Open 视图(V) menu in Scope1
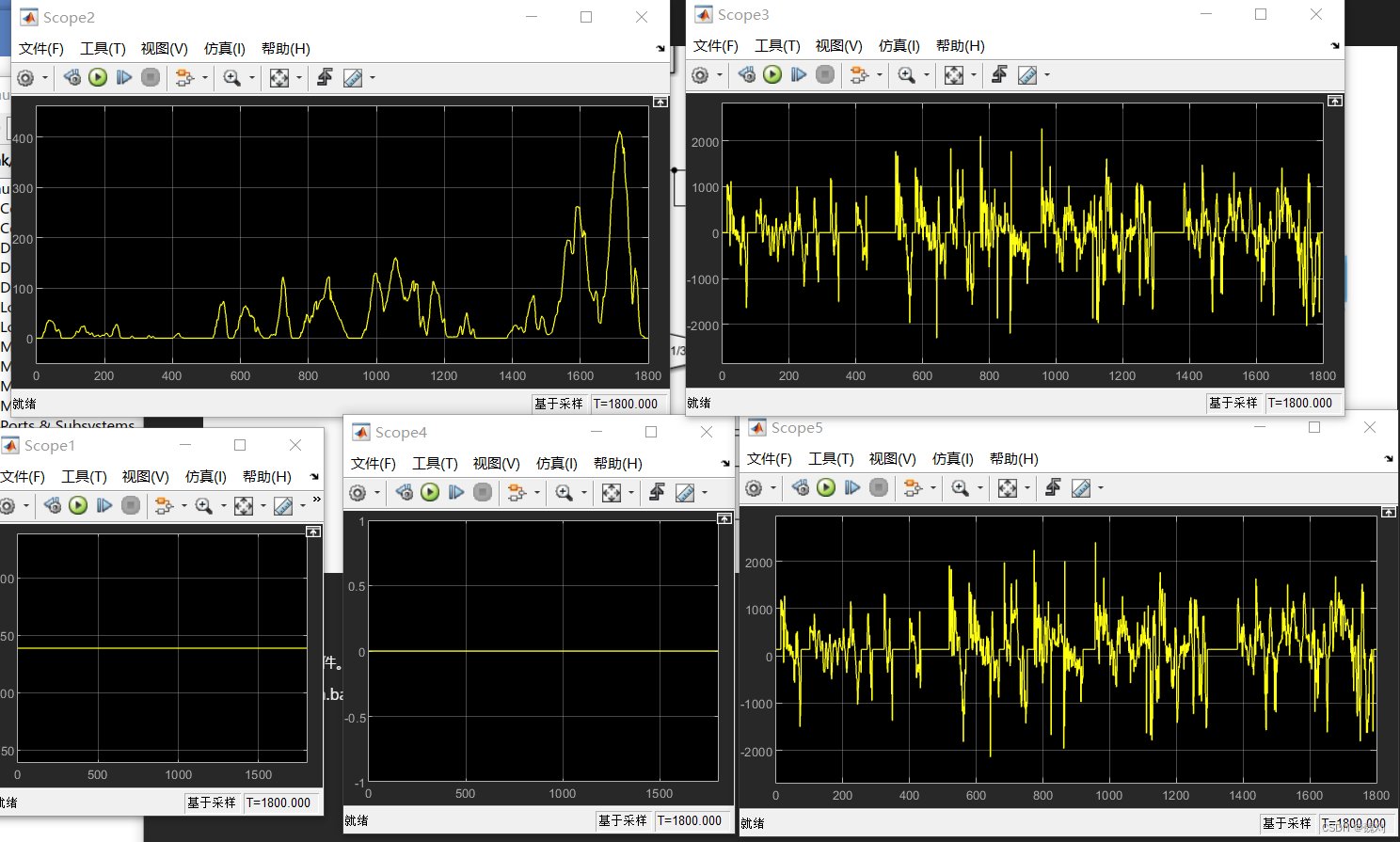This screenshot has height=842, width=1400. point(145,477)
